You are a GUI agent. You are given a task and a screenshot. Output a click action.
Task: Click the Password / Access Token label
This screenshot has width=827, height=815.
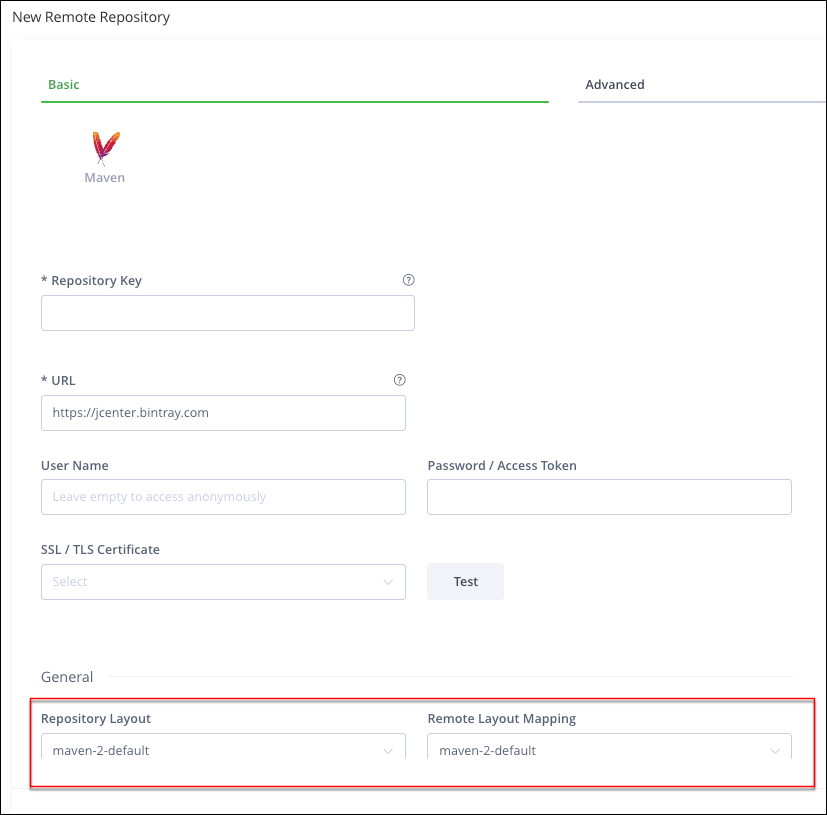502,466
